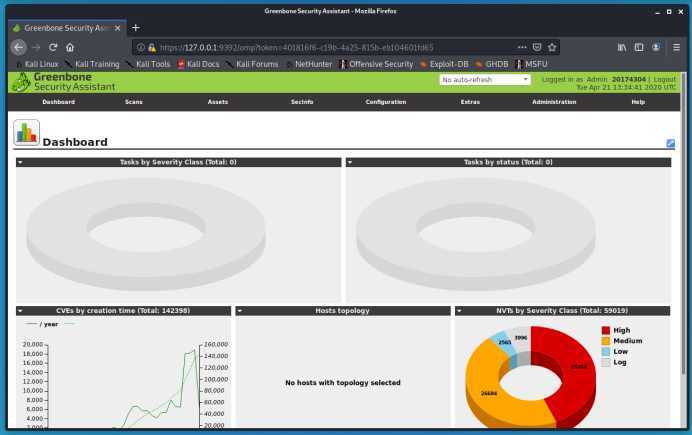Open the NetHunter bookmark

[x=309, y=64]
